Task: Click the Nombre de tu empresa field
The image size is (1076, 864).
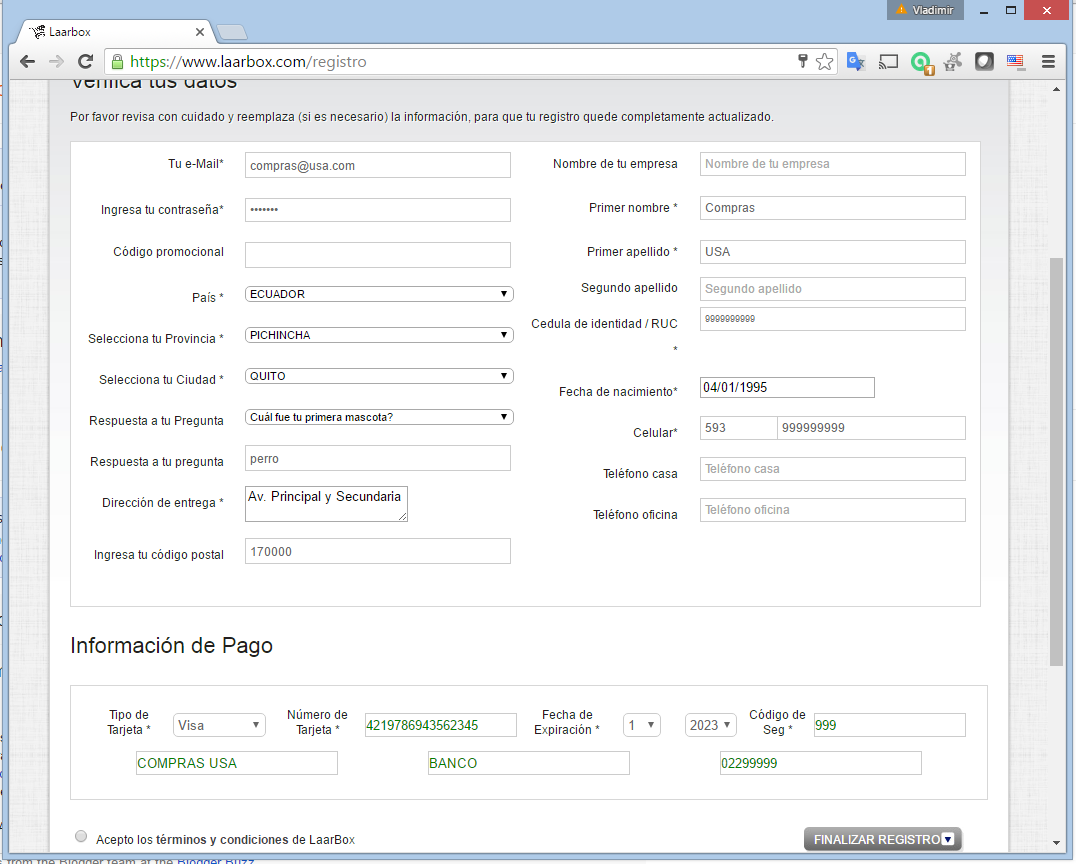Action: click(x=832, y=164)
